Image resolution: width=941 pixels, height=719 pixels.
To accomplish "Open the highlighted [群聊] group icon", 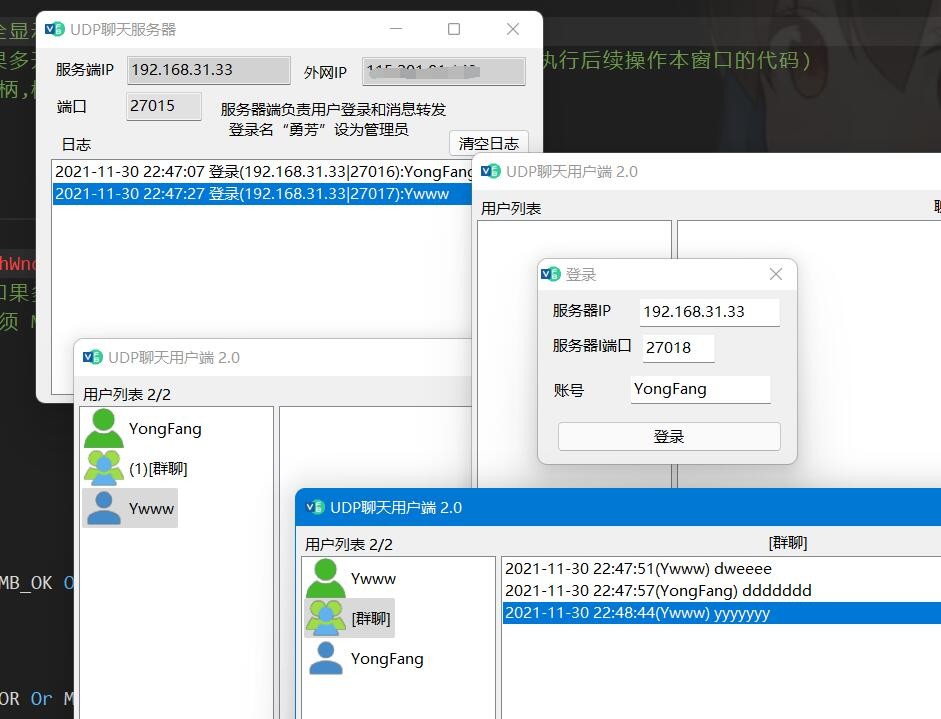I will (x=325, y=619).
